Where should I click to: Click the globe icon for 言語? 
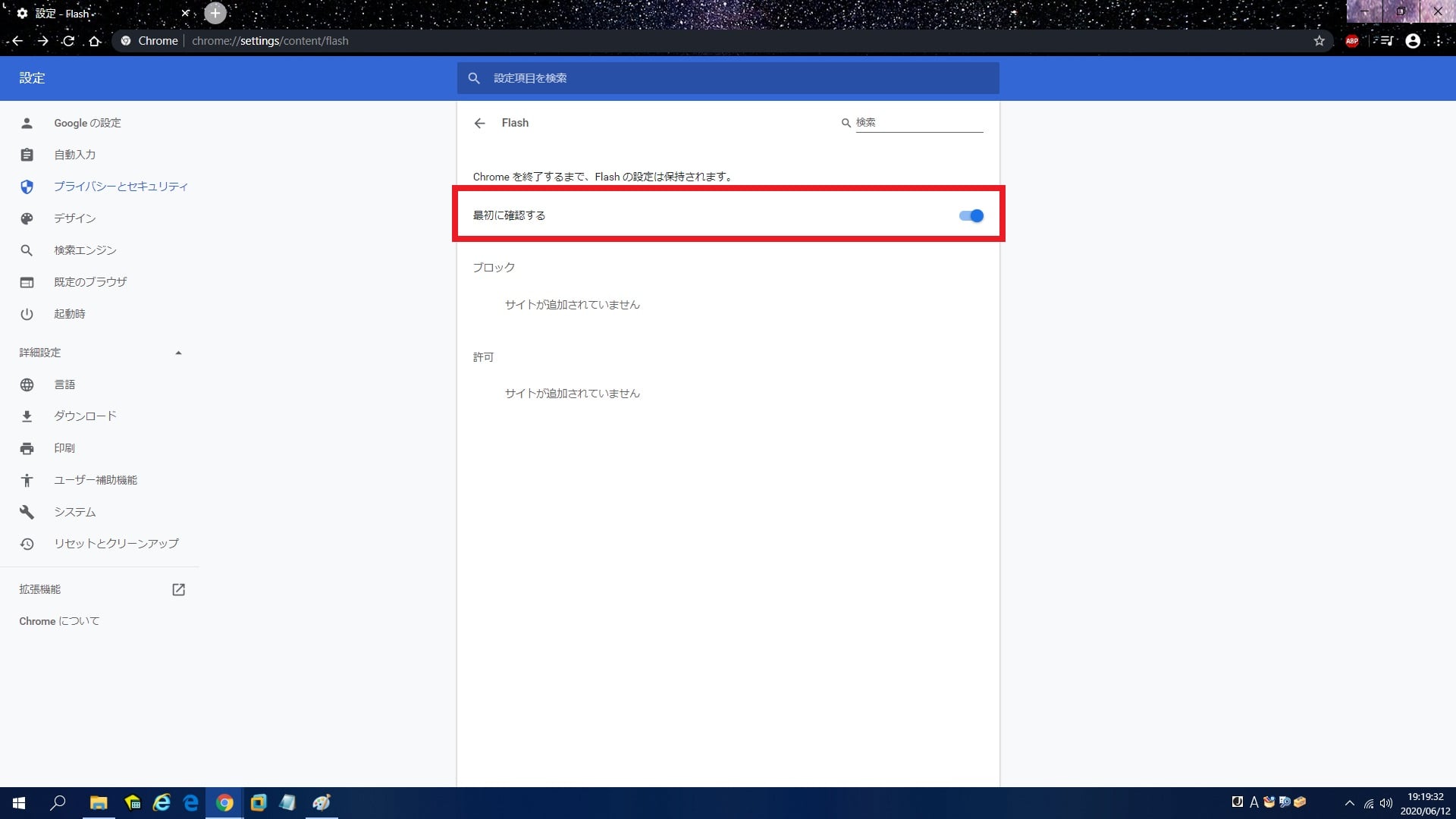[x=27, y=384]
